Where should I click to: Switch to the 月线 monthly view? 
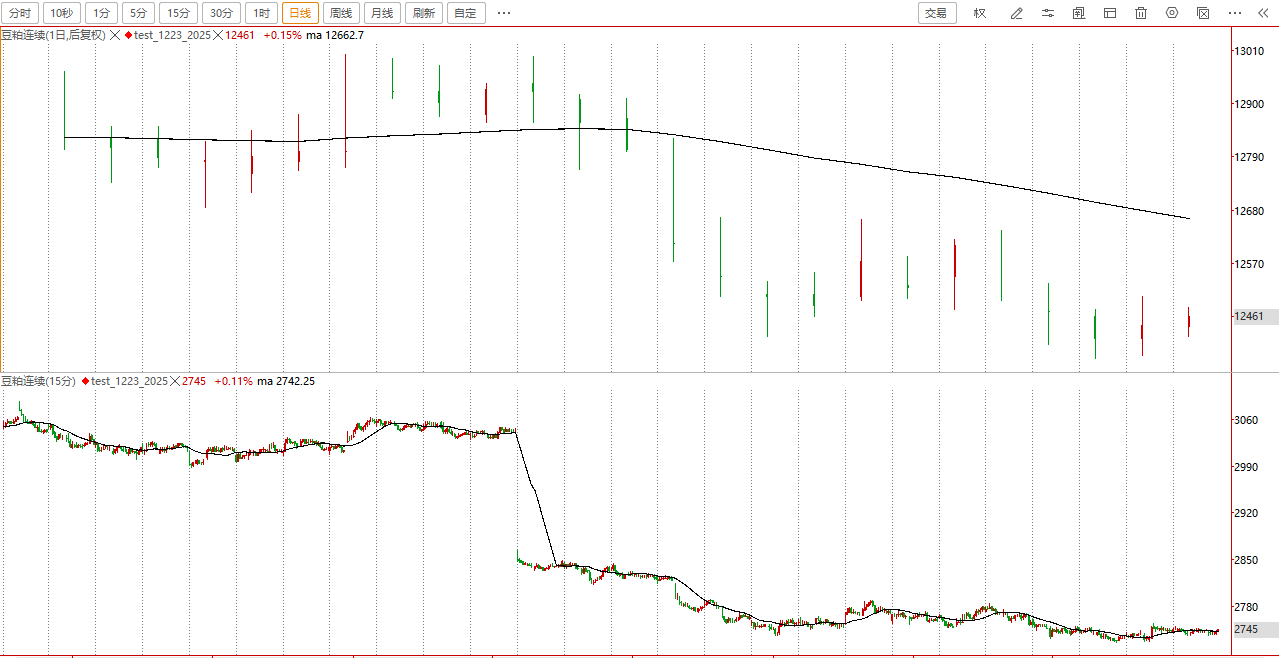tap(381, 13)
